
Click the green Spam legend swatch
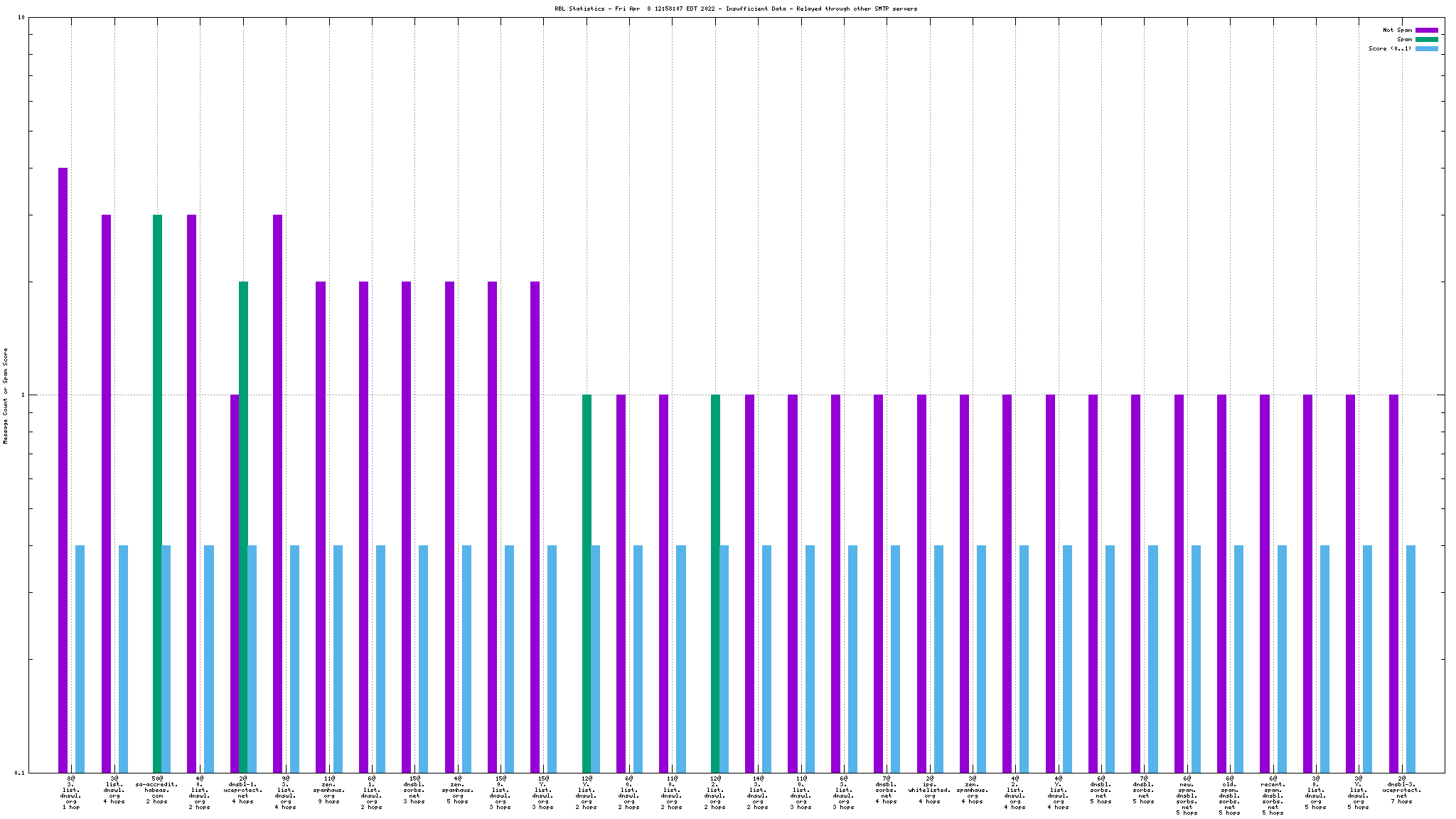[1426, 39]
